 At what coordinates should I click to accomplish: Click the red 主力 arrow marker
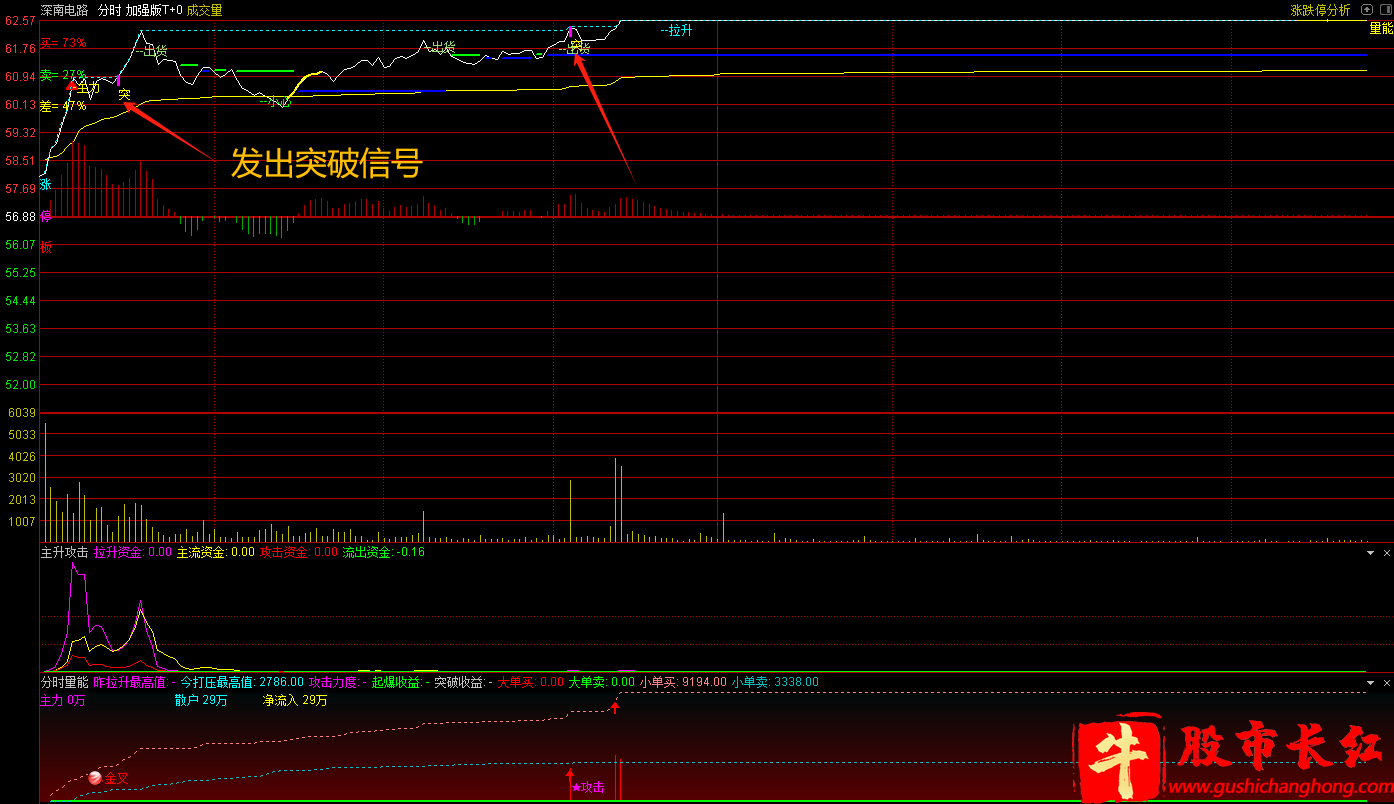[71, 87]
